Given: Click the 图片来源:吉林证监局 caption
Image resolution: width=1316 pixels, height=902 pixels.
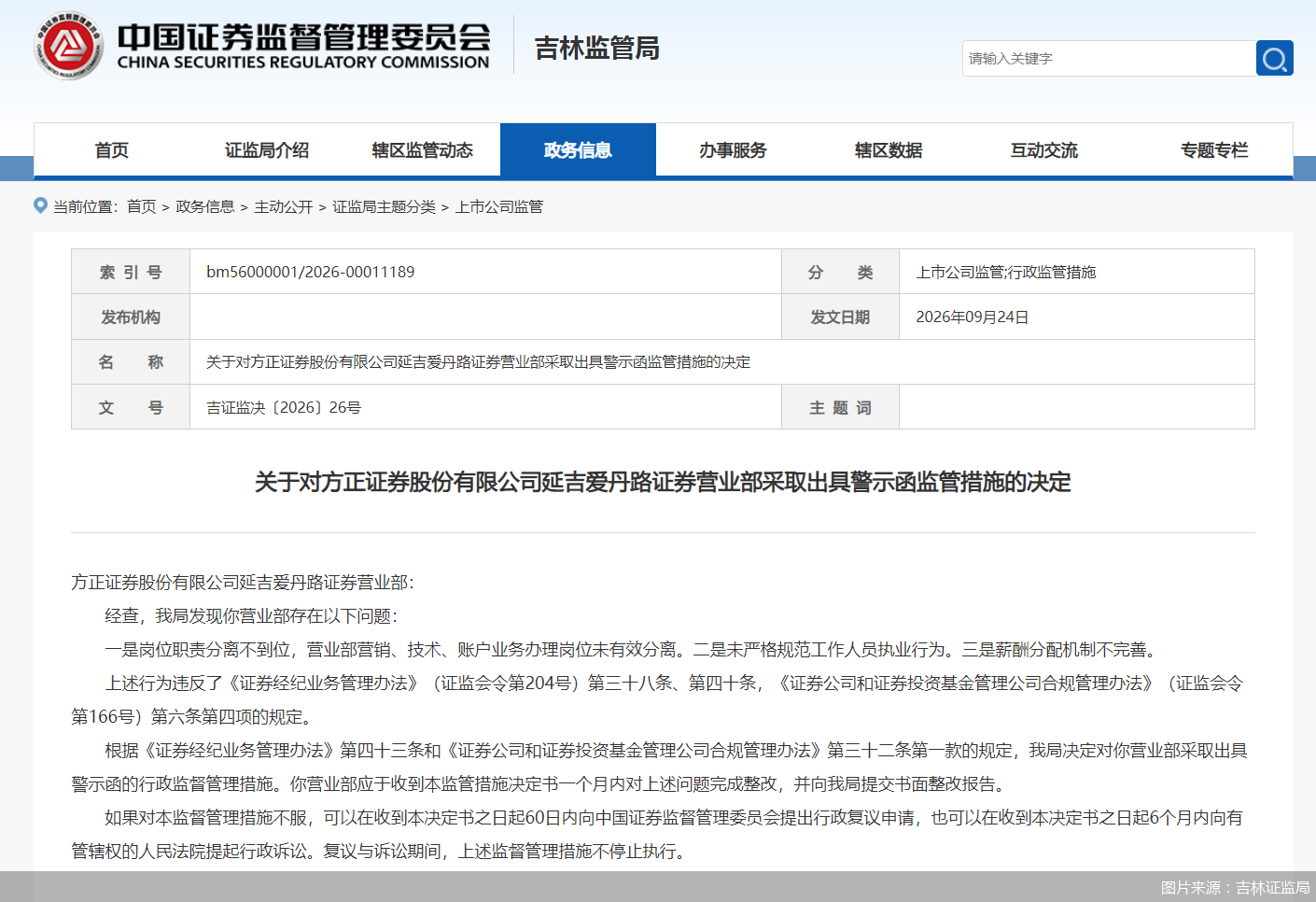Looking at the screenshot, I should click(1235, 887).
